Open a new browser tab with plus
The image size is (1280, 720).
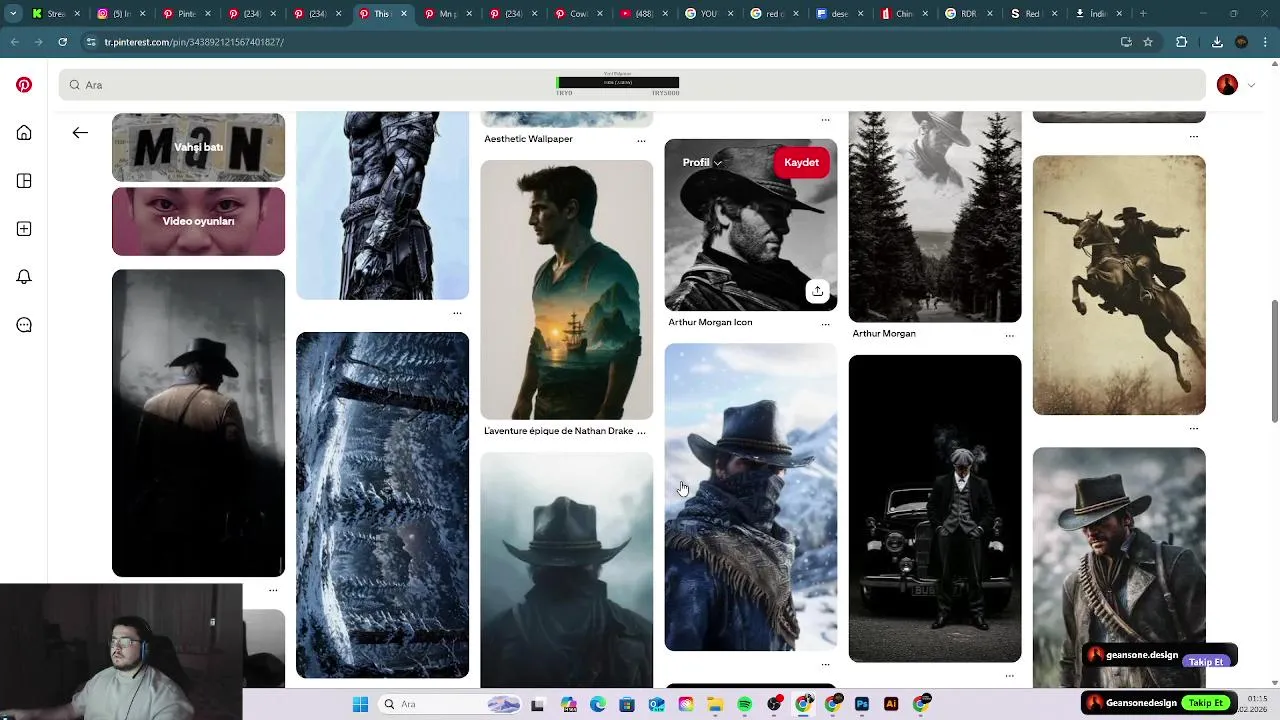pyautogui.click(x=1143, y=14)
